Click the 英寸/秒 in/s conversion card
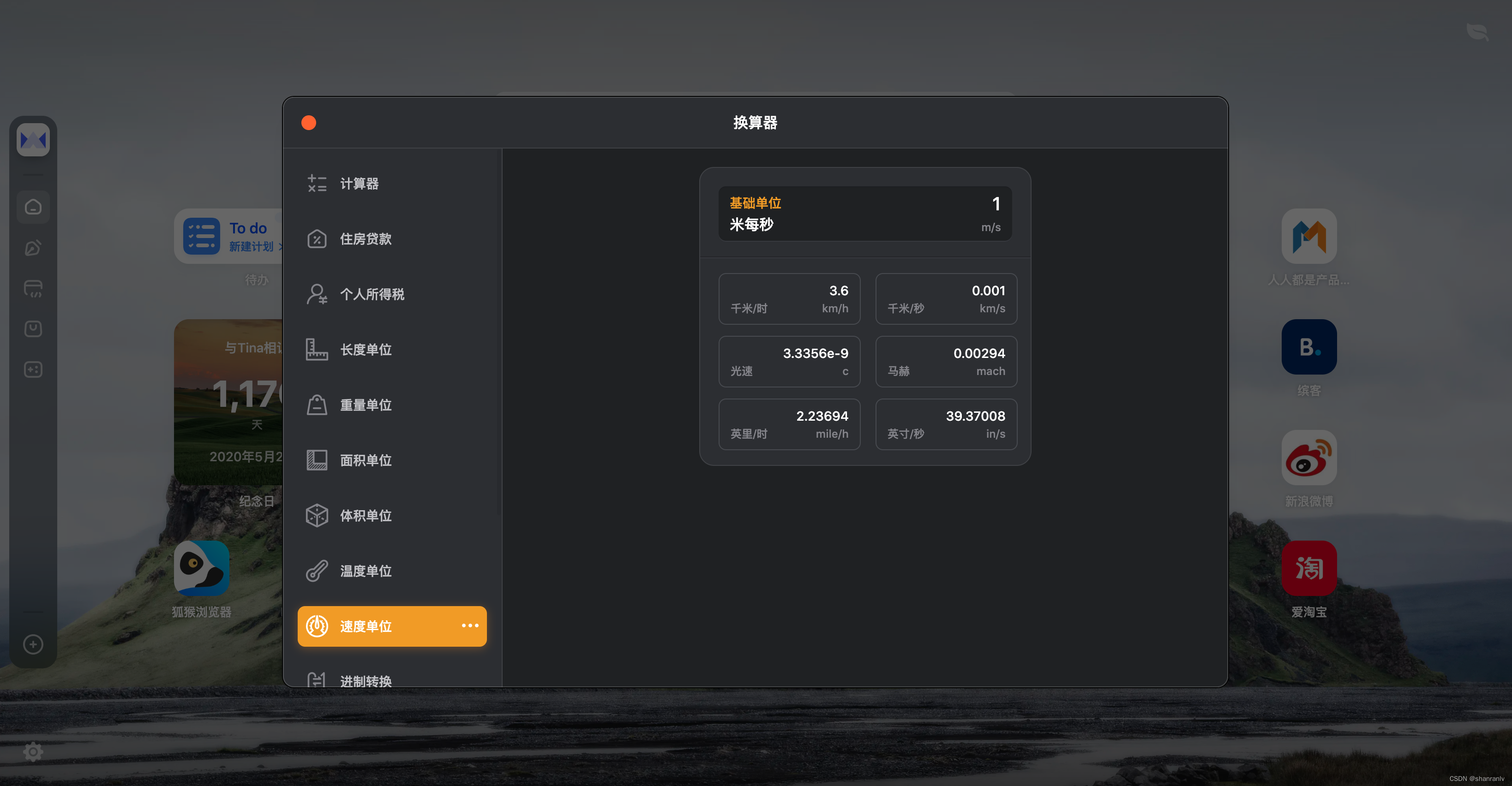Image resolution: width=1512 pixels, height=786 pixels. click(x=946, y=424)
